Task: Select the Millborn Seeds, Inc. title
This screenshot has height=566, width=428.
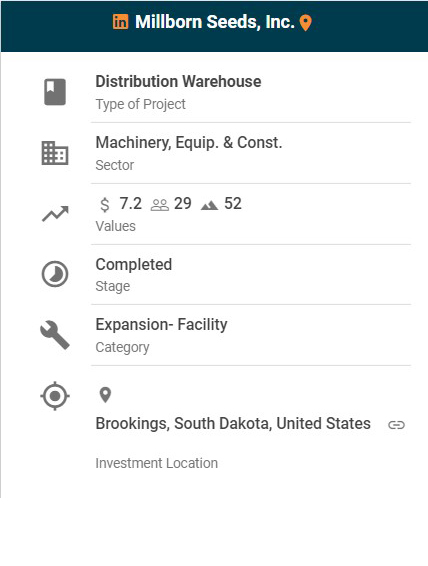Action: click(x=215, y=22)
